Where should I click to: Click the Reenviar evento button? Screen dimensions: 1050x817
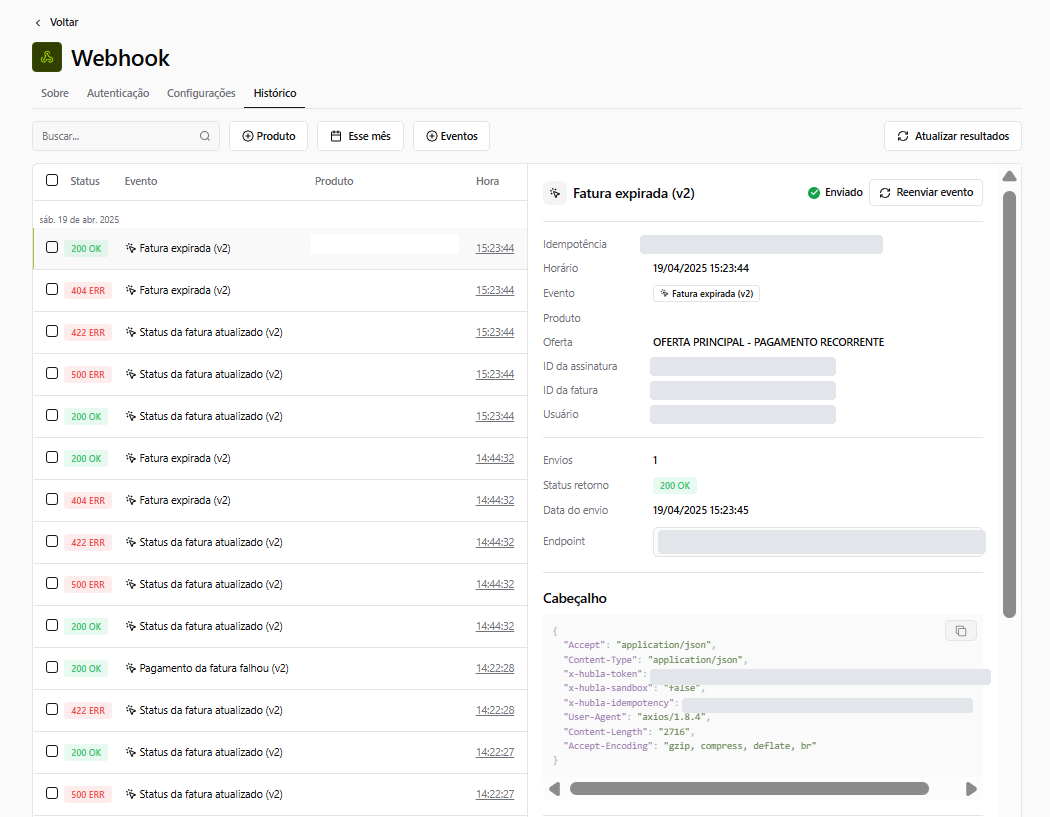[x=926, y=193]
